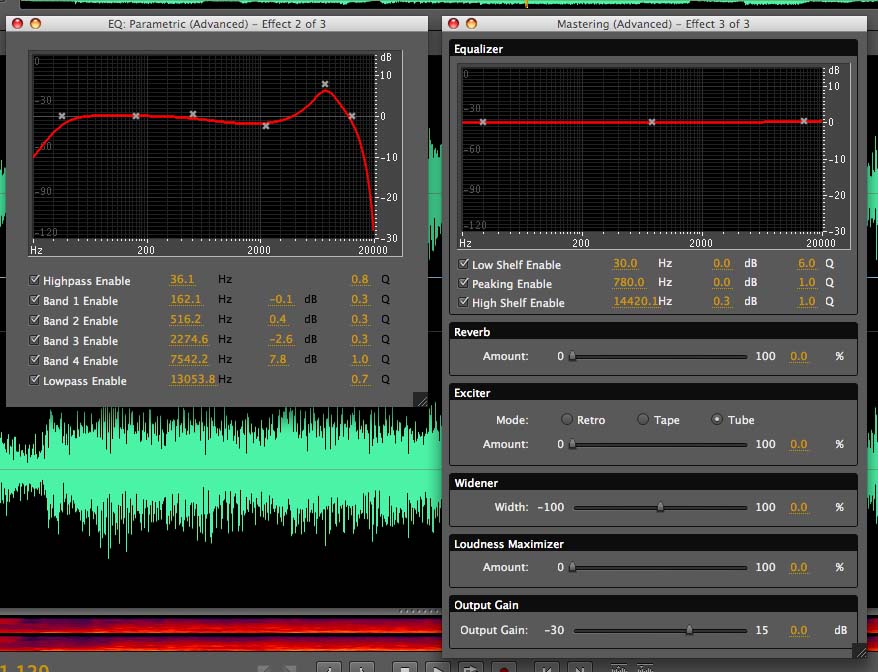Click the Output Gain value field

click(797, 630)
